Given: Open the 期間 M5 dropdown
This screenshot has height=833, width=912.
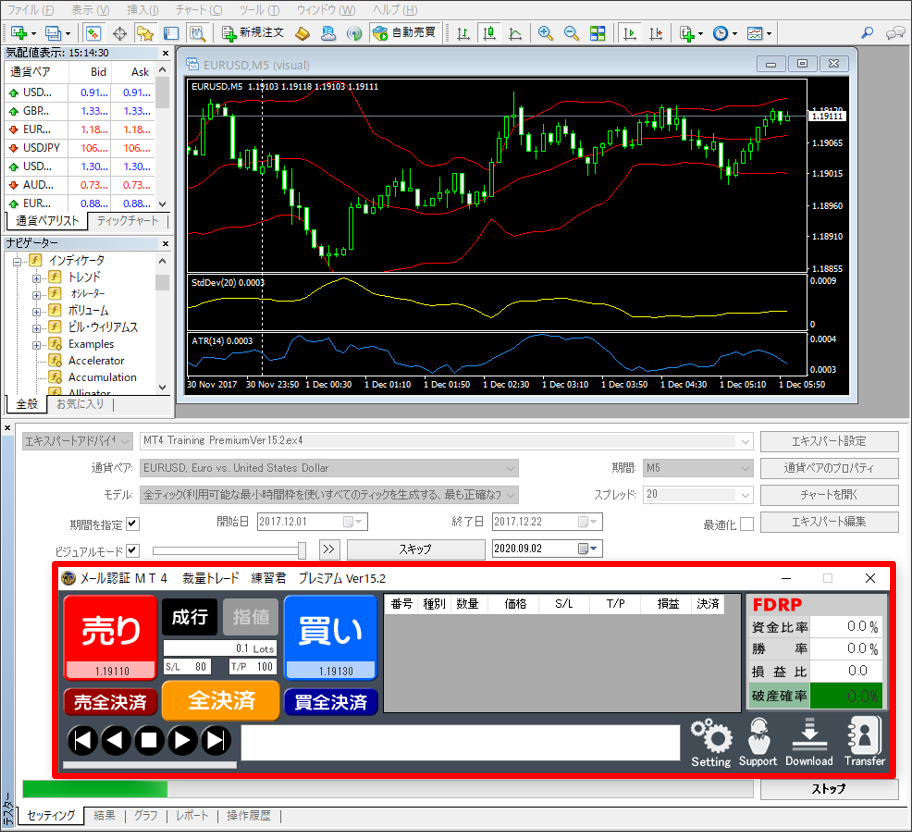Looking at the screenshot, I should click(745, 468).
